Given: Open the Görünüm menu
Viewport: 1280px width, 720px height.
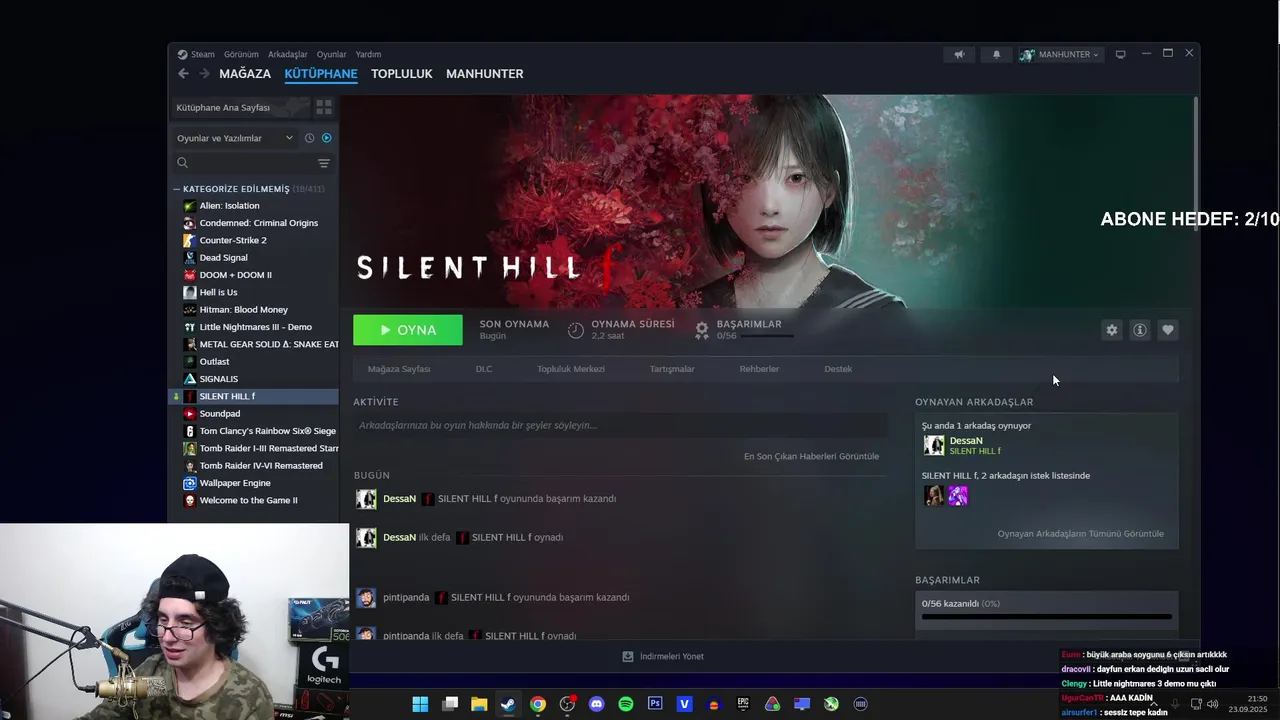Looking at the screenshot, I should (241, 54).
